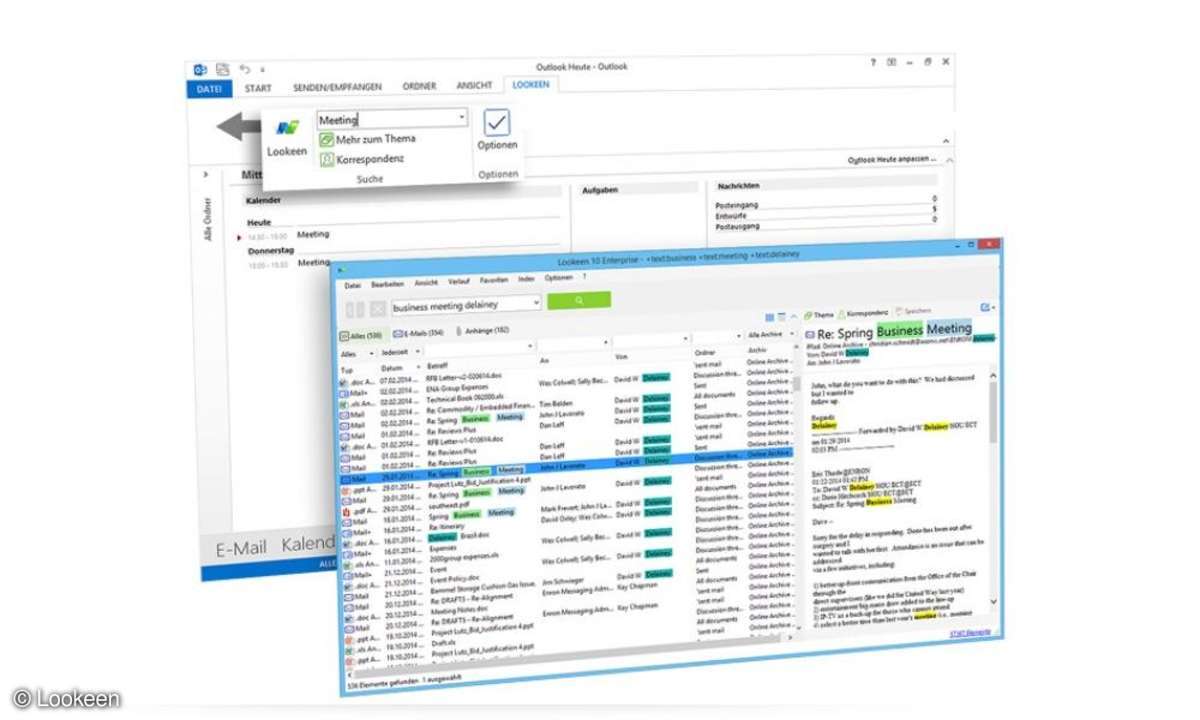The width and height of the screenshot is (1200, 720).
Task: Open the Favoriten menu in Lookeen
Action: point(493,280)
